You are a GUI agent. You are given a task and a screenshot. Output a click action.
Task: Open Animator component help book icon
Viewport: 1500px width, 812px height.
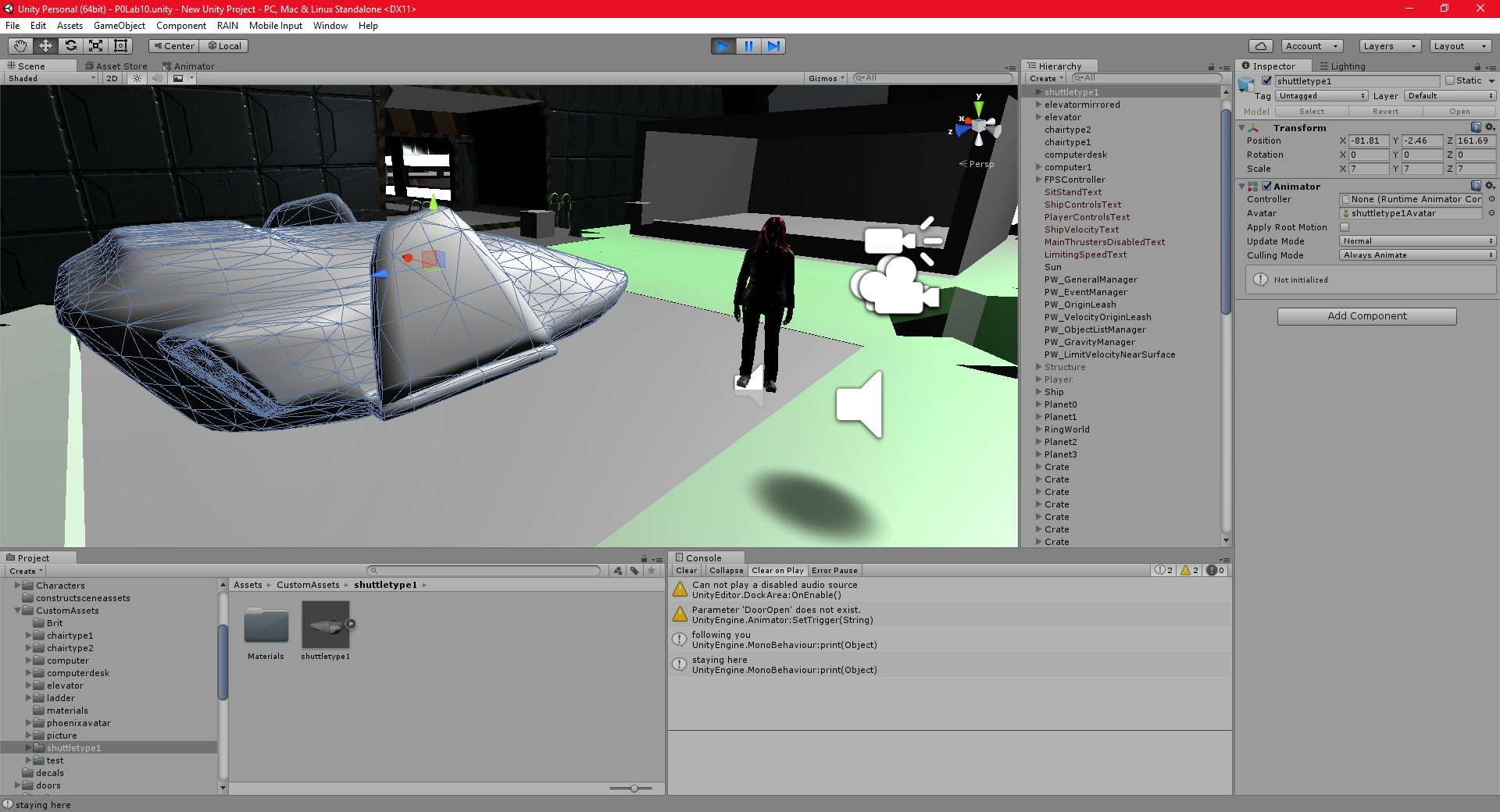pos(1476,186)
